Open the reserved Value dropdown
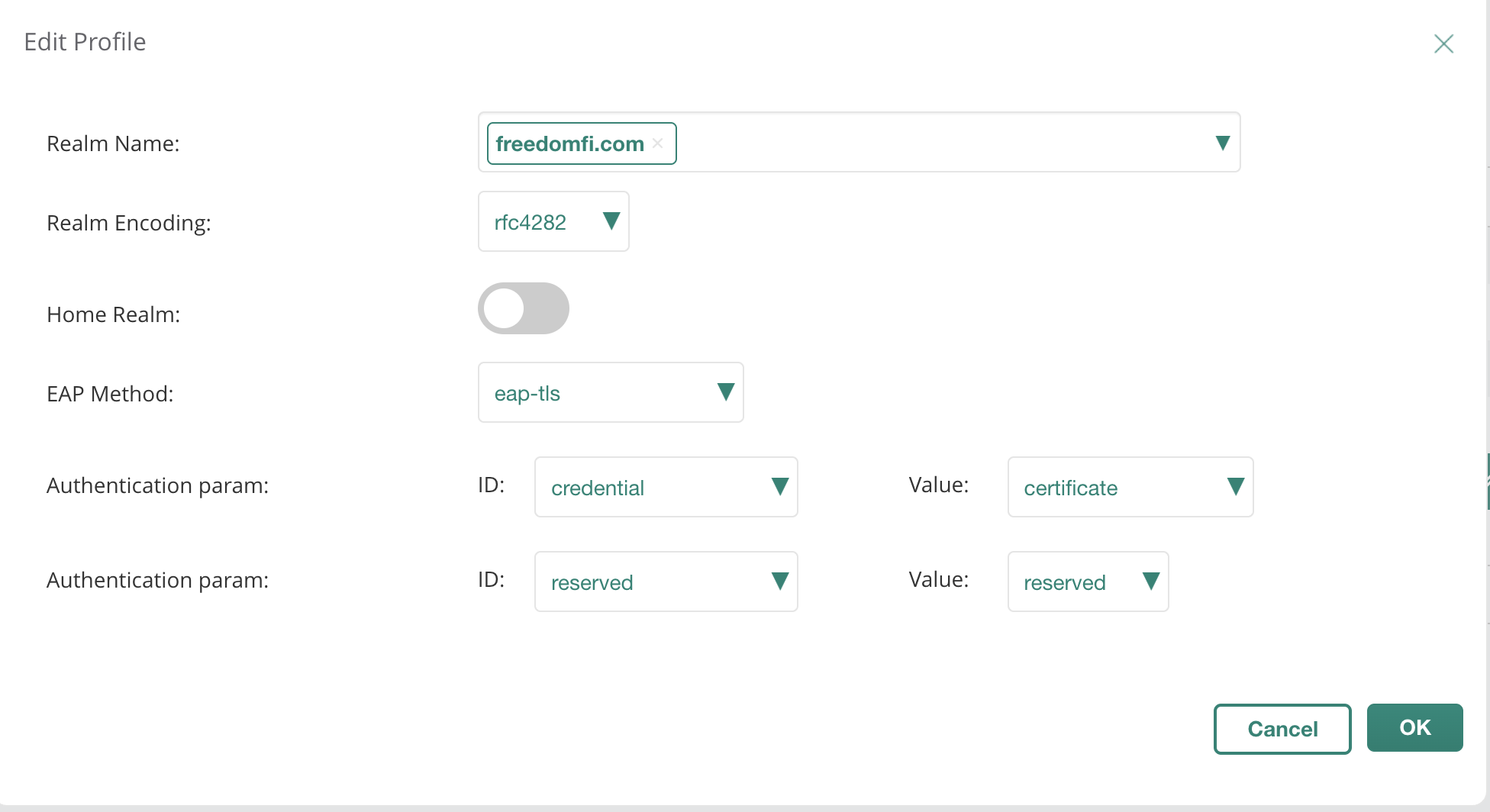 pos(1088,582)
